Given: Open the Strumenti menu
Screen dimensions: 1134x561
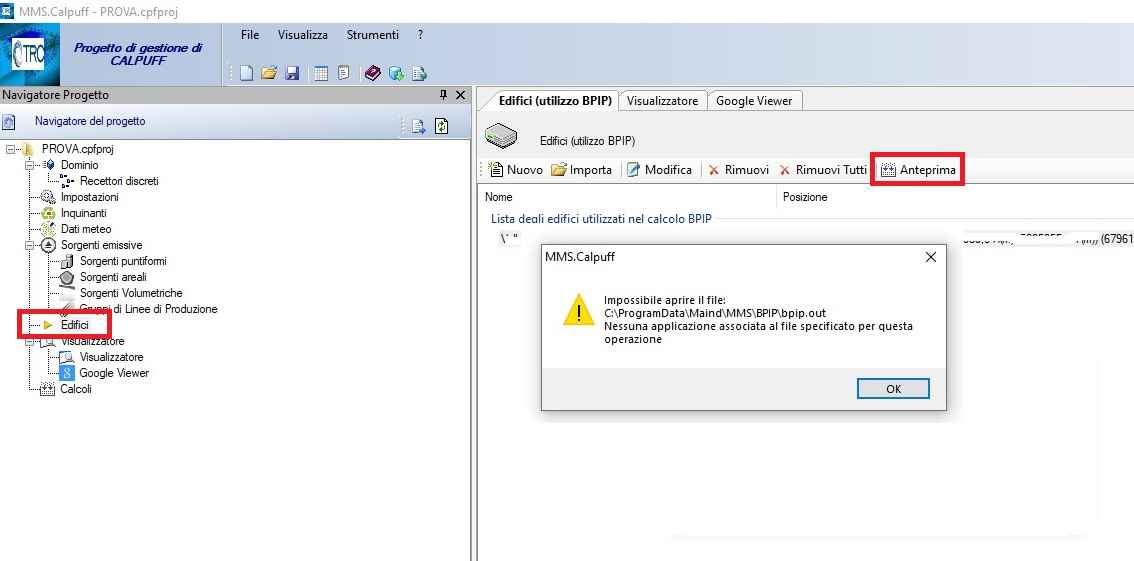Looking at the screenshot, I should 372,35.
